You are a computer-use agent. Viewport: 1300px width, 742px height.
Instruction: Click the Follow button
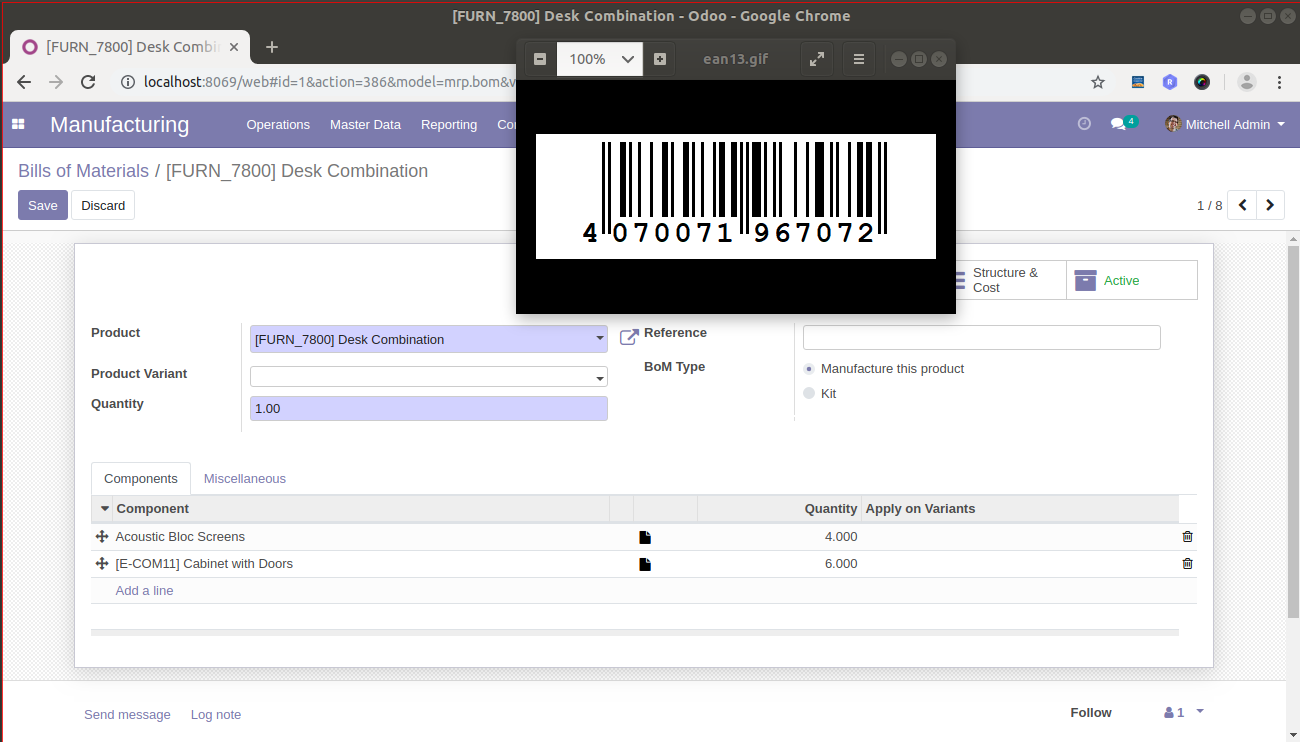pos(1091,712)
